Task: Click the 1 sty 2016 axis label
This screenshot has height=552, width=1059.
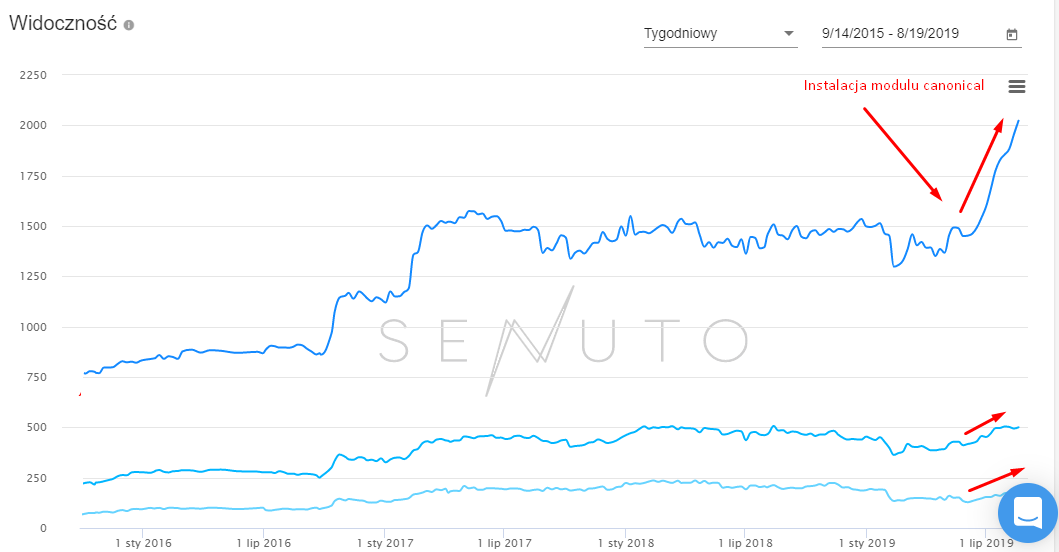Action: [143, 544]
